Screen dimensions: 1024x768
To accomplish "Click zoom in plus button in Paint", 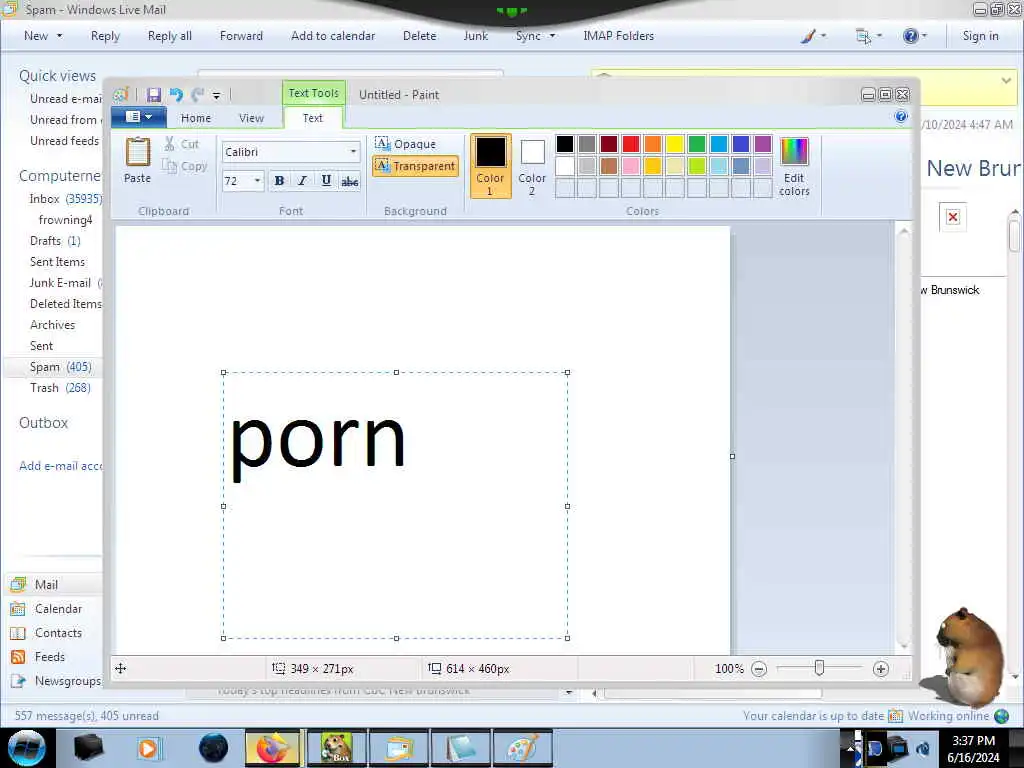I will (x=880, y=669).
